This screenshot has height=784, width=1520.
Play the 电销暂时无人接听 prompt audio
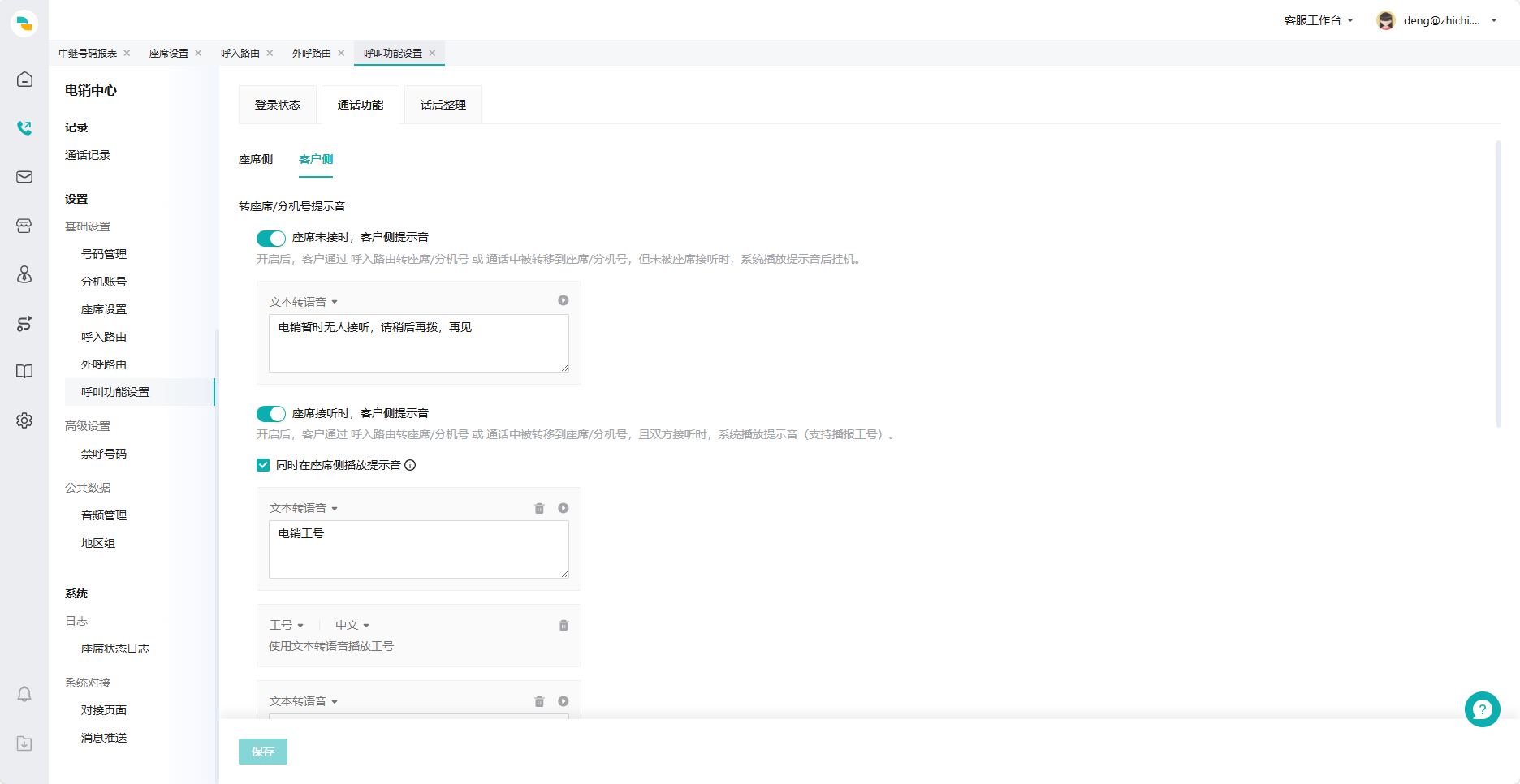click(x=564, y=300)
